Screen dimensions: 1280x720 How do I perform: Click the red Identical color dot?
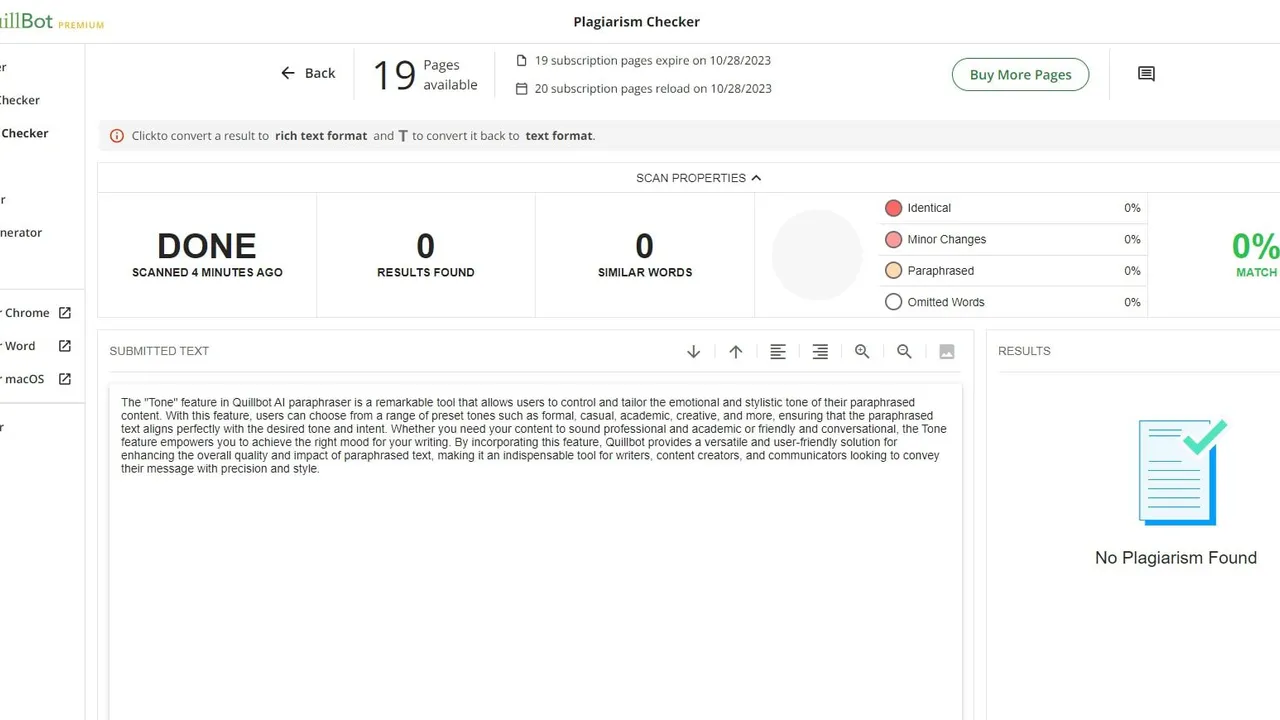[893, 208]
